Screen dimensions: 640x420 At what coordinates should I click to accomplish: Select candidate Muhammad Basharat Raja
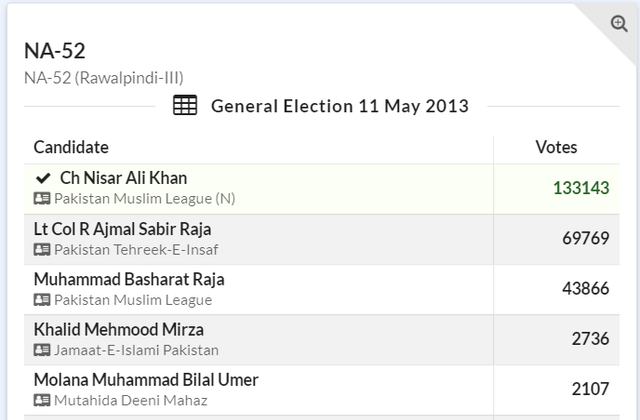coord(129,279)
